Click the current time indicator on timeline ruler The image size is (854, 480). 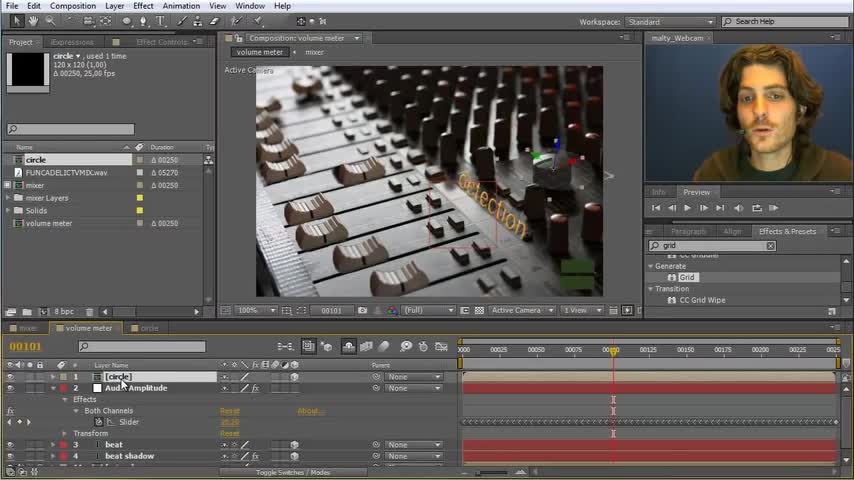pyautogui.click(x=613, y=350)
